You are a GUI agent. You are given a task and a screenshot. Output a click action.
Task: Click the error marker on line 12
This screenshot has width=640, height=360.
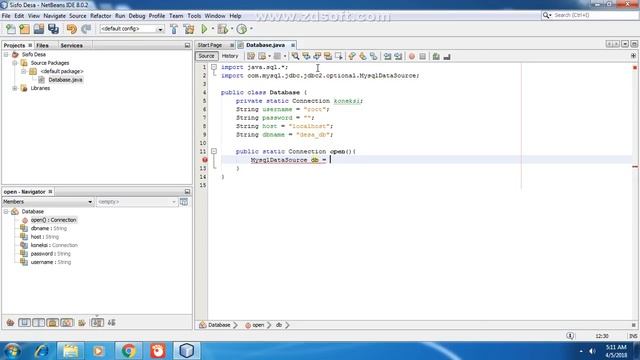[x=205, y=160]
